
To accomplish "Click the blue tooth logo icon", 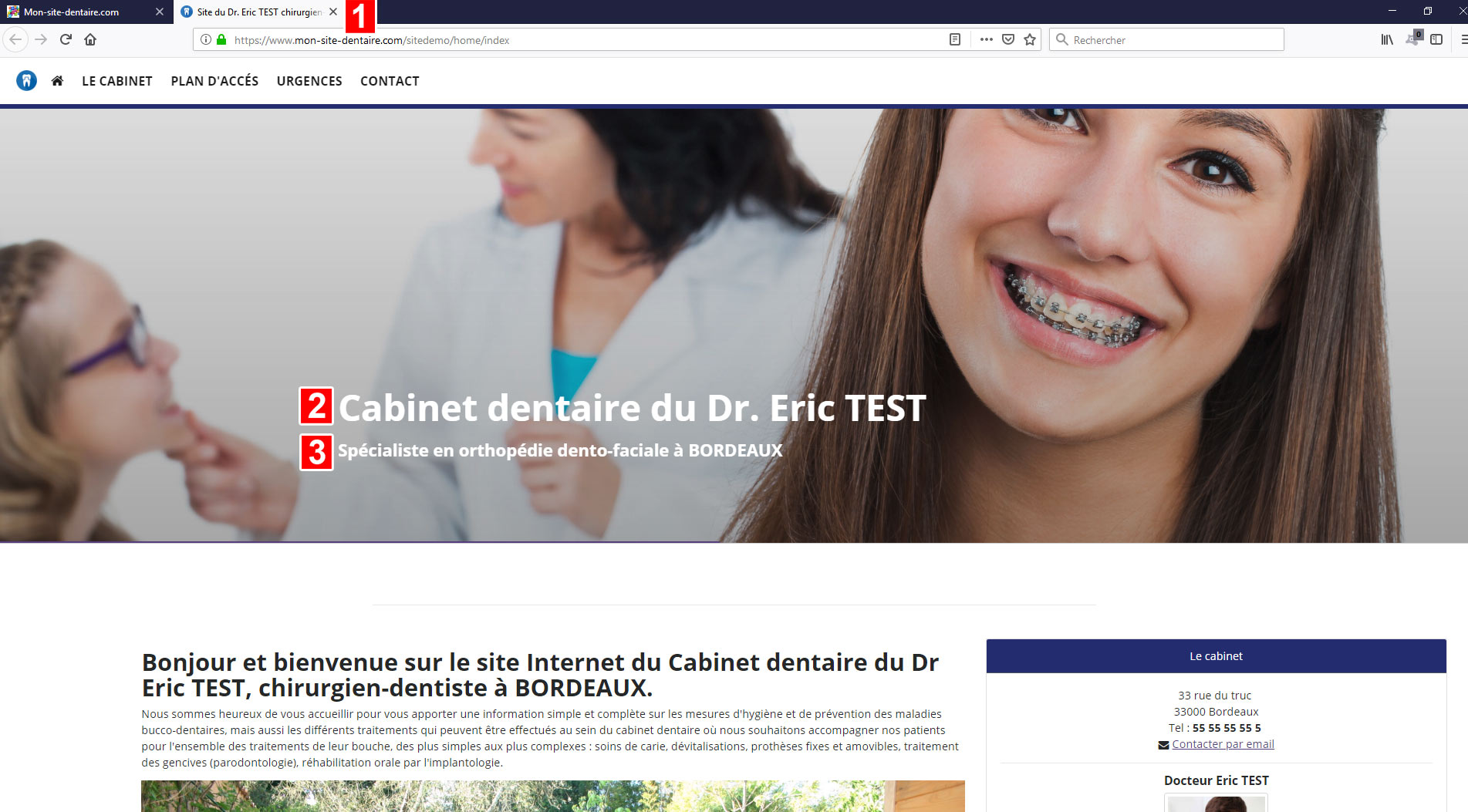I will (x=26, y=81).
